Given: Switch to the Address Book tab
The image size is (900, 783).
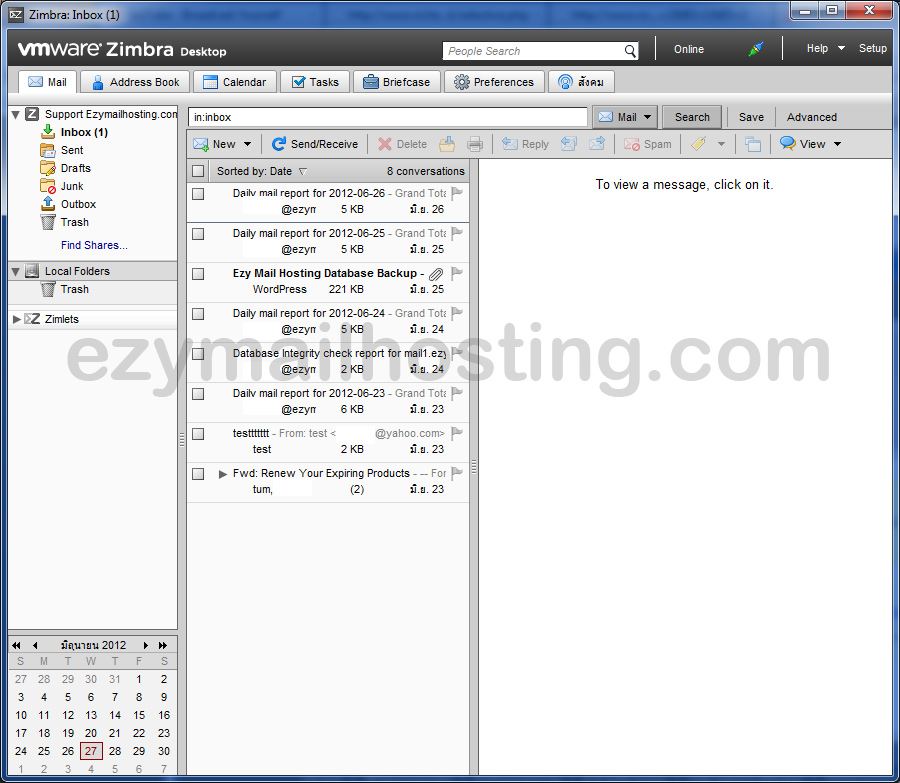Looking at the screenshot, I should coord(135,82).
